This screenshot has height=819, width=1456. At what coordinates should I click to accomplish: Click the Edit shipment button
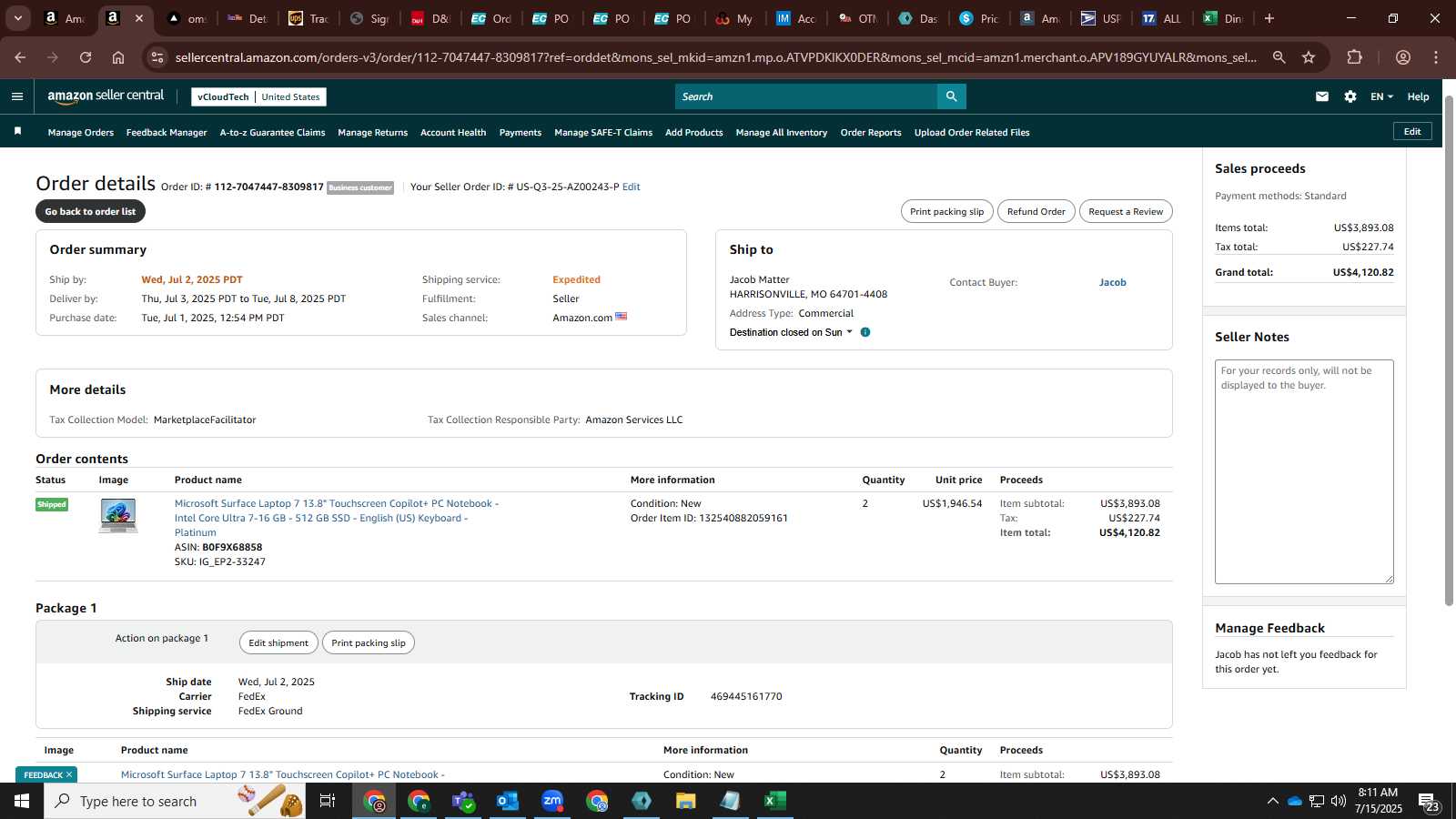(x=278, y=642)
